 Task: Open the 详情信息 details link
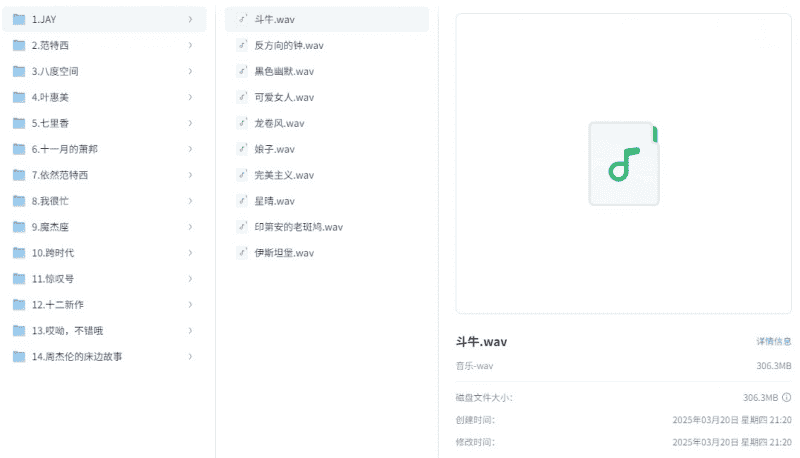click(x=773, y=342)
